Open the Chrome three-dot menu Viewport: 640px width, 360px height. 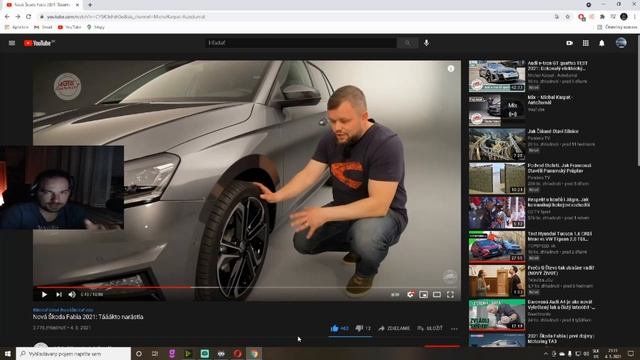[x=635, y=17]
